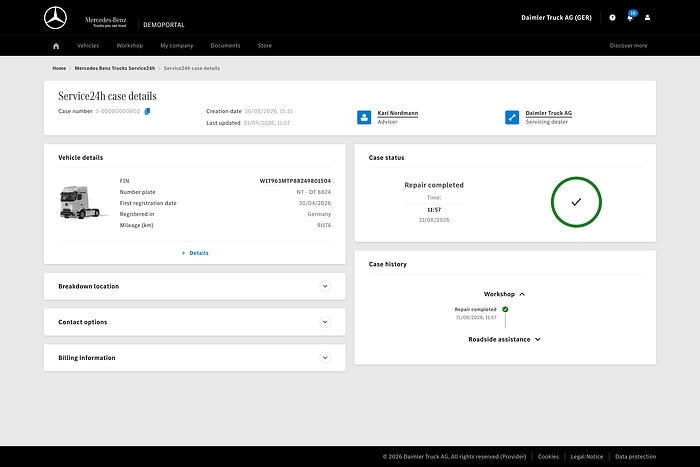The image size is (700, 467).
Task: Go to Home breadcrumb
Action: [59, 68]
